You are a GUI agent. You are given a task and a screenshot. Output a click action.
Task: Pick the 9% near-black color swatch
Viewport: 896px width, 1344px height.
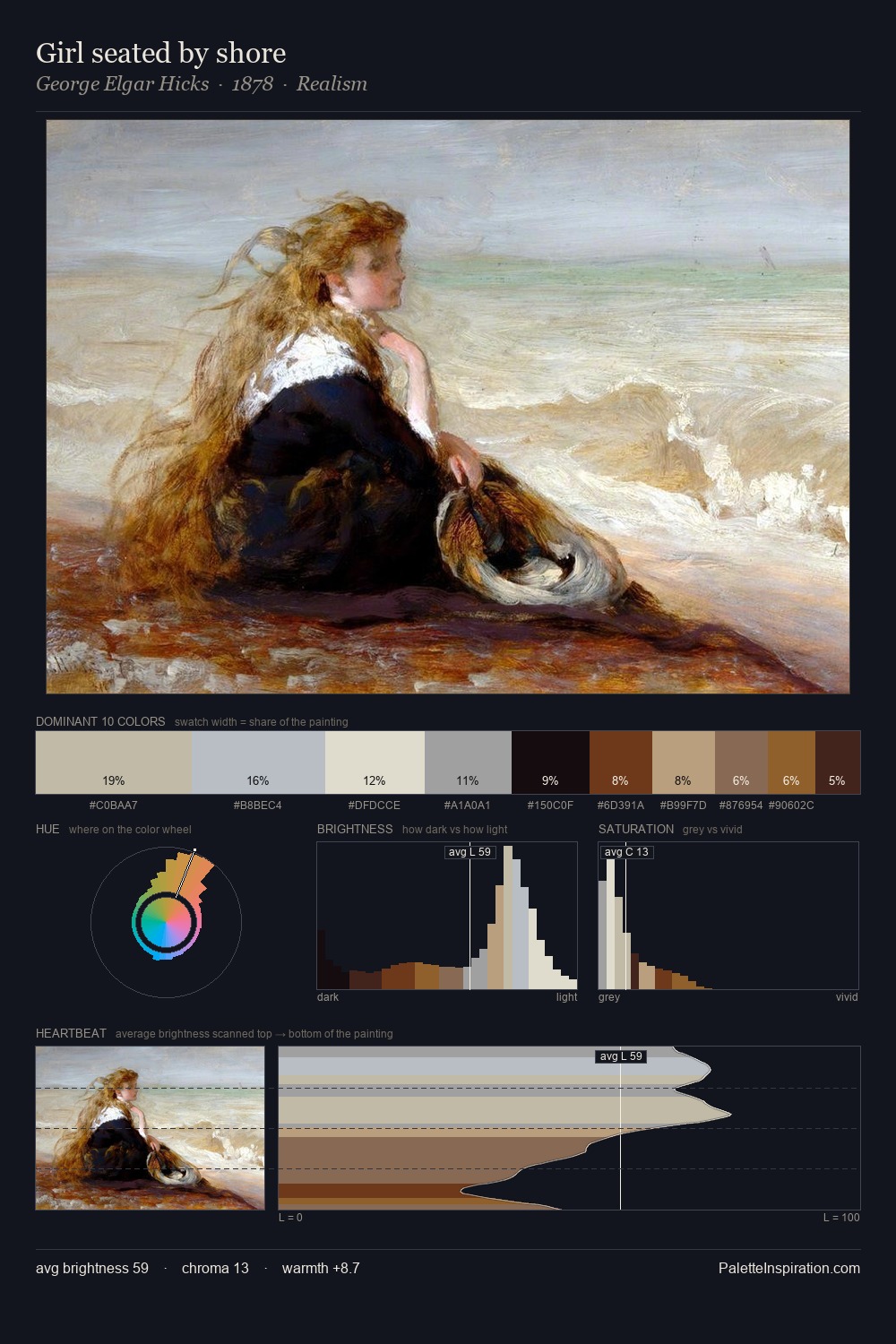(550, 762)
